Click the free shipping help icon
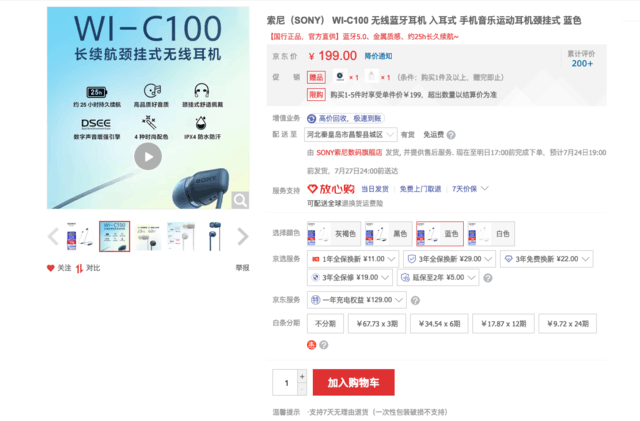The width and height of the screenshot is (640, 421). pos(451,135)
